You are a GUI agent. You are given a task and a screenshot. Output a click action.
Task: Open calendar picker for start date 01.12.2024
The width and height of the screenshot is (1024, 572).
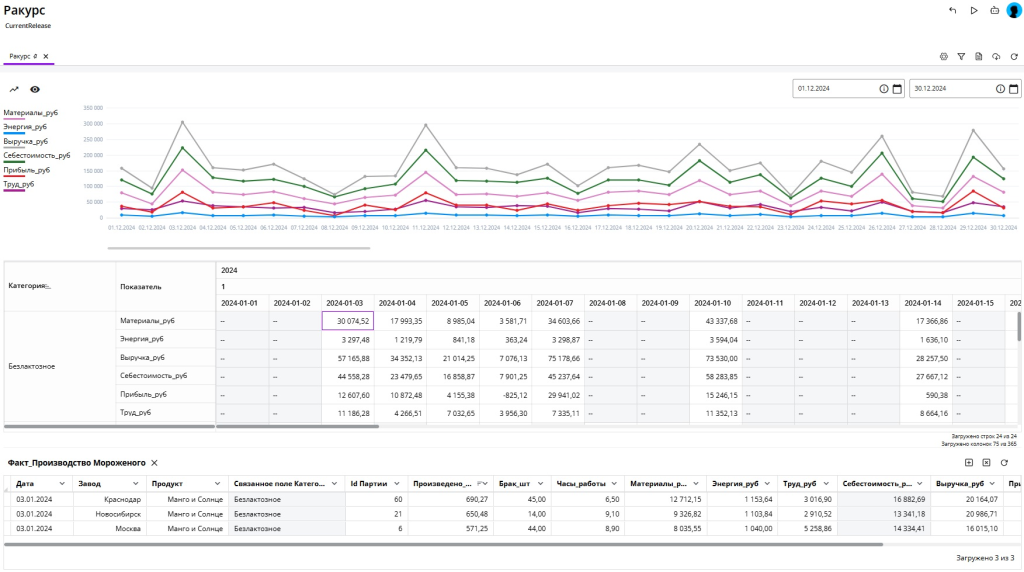tap(897, 88)
